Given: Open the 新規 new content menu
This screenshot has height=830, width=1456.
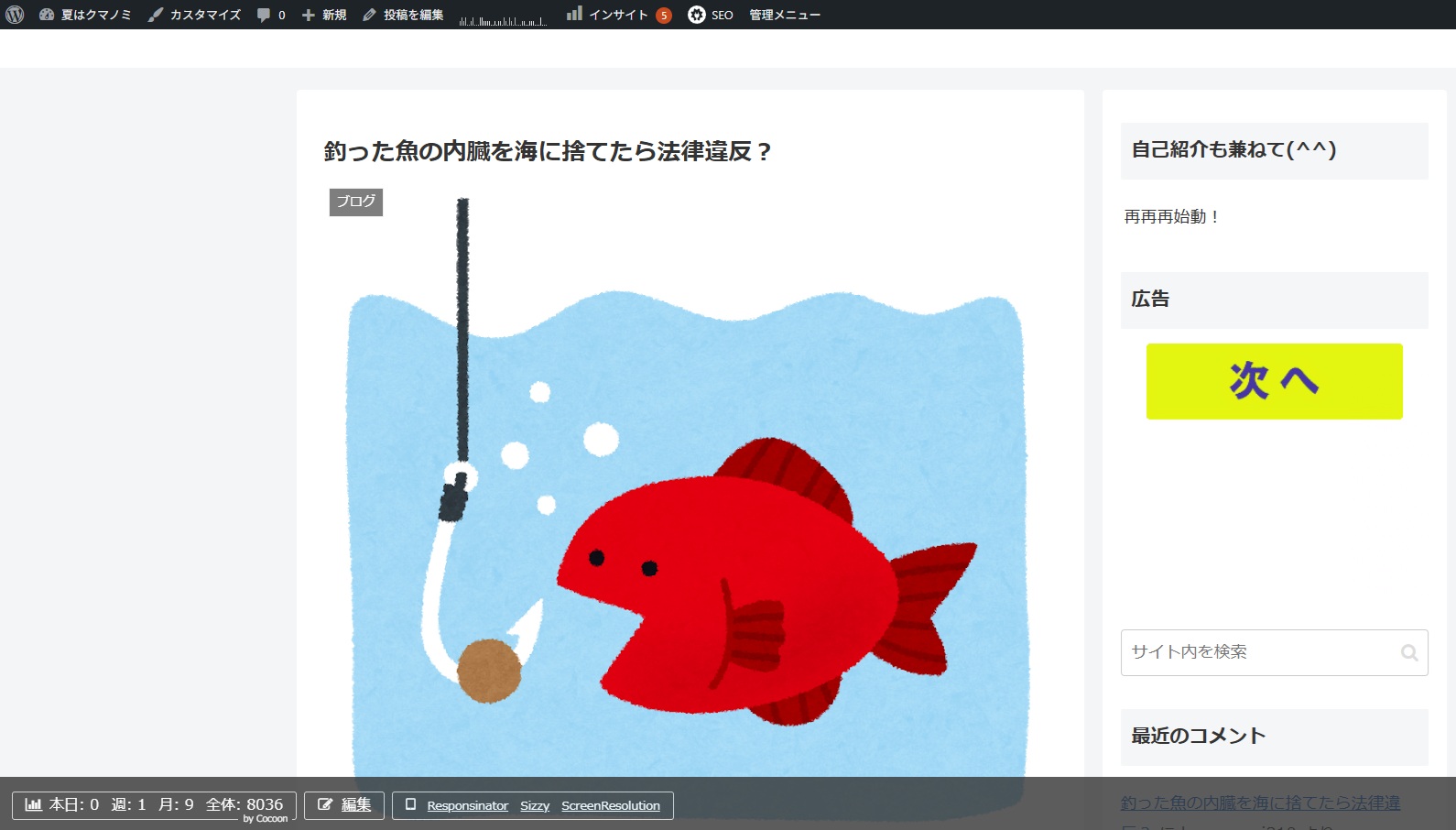Looking at the screenshot, I should 324,15.
